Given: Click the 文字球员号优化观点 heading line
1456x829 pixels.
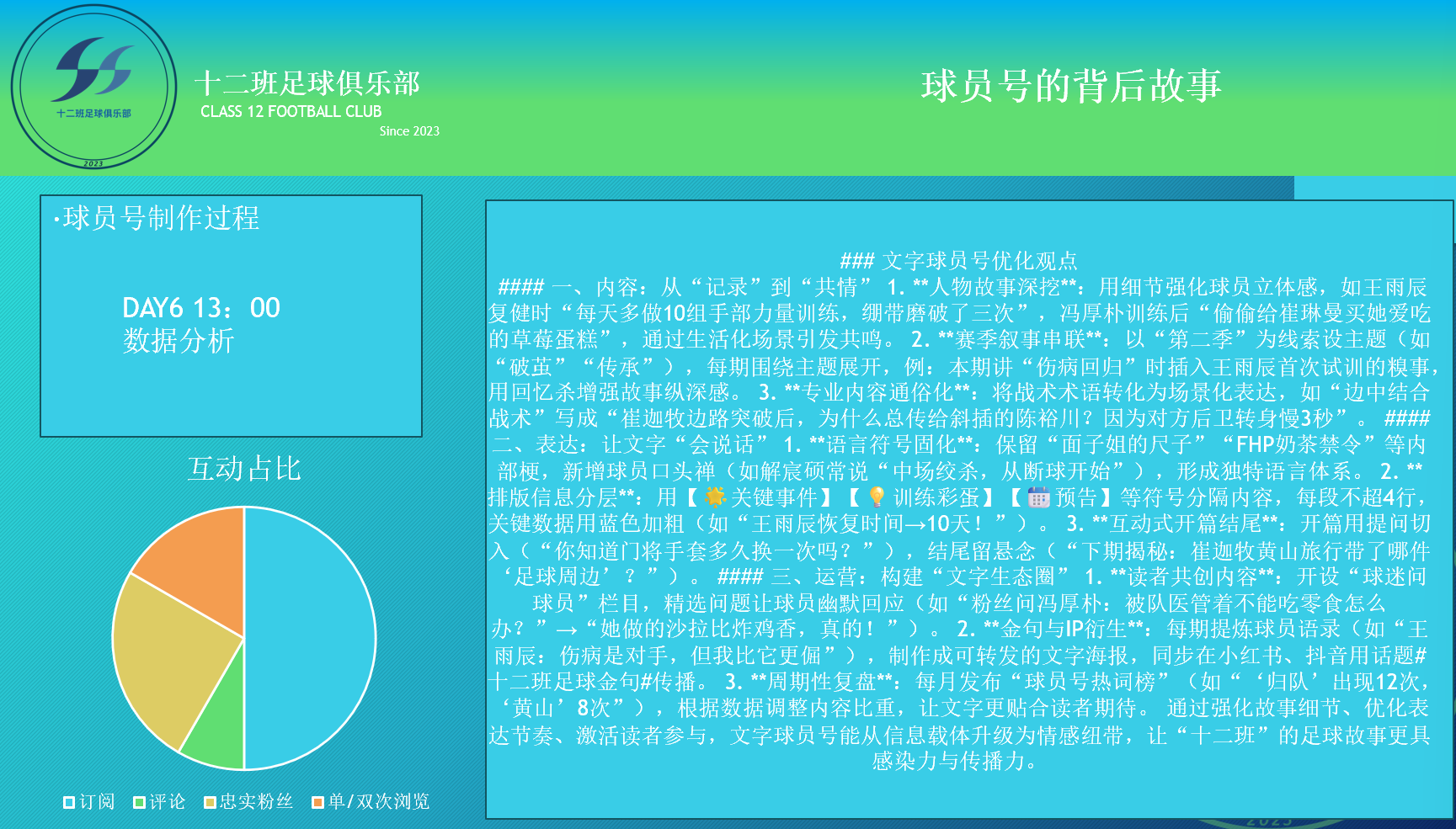Looking at the screenshot, I should 958,261.
